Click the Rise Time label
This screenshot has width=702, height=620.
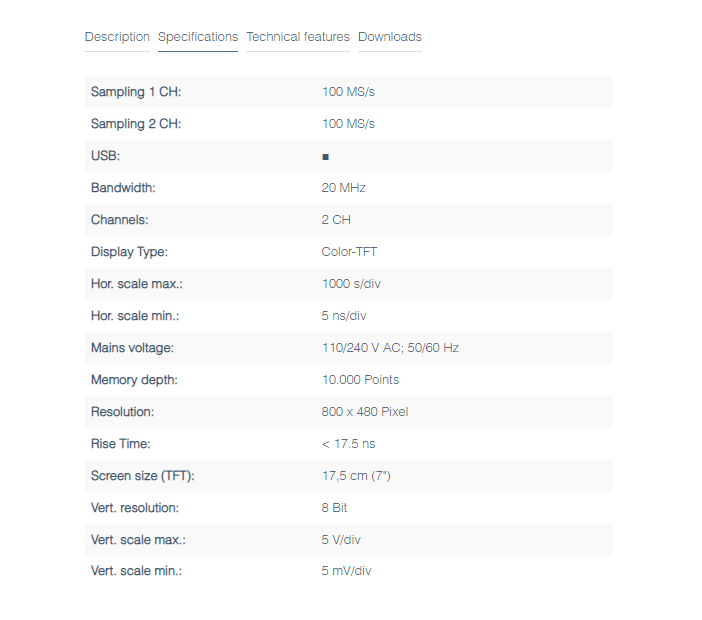click(121, 444)
